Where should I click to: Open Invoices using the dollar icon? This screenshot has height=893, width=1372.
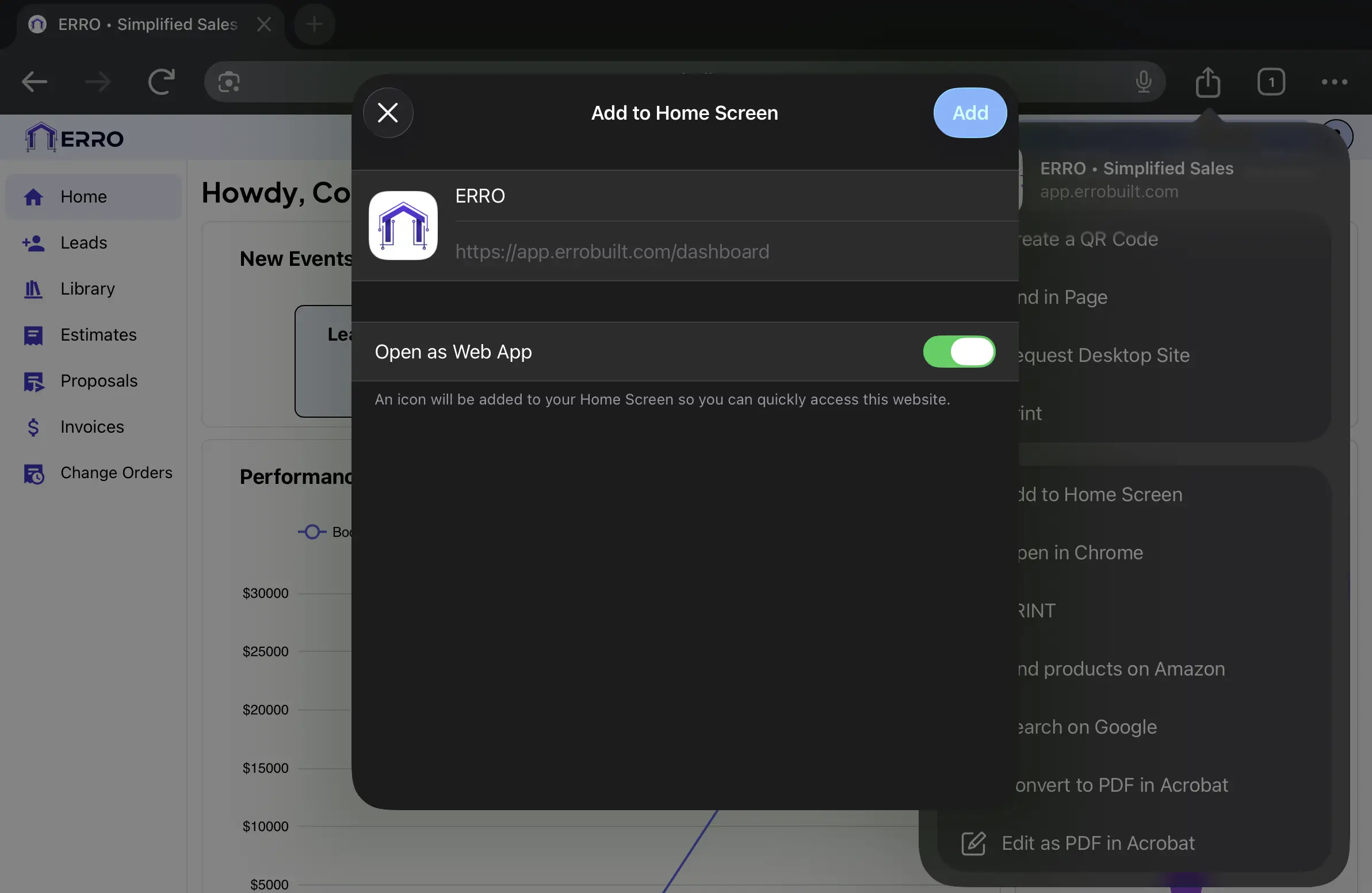click(x=33, y=427)
